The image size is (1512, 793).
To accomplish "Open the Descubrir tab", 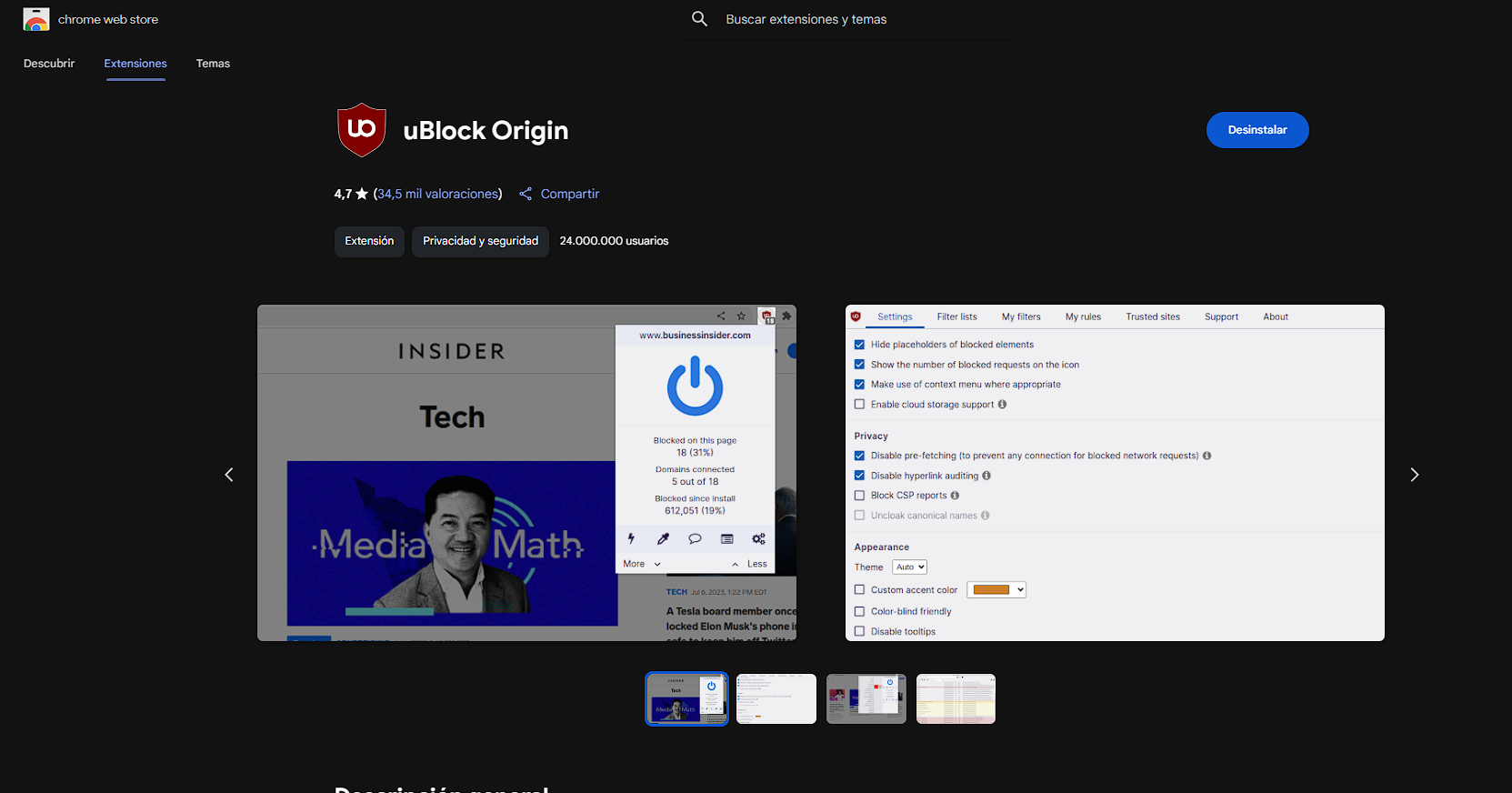I will click(49, 64).
